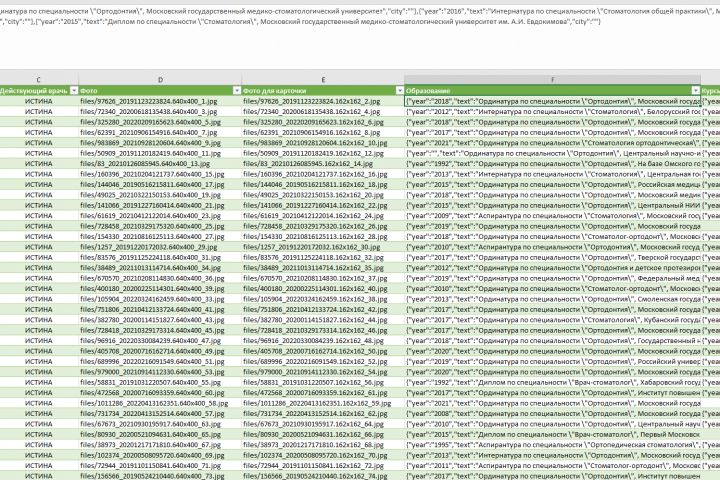The width and height of the screenshot is (720, 480).
Task: Open the filter dropdown for Фото column
Action: coord(237,91)
